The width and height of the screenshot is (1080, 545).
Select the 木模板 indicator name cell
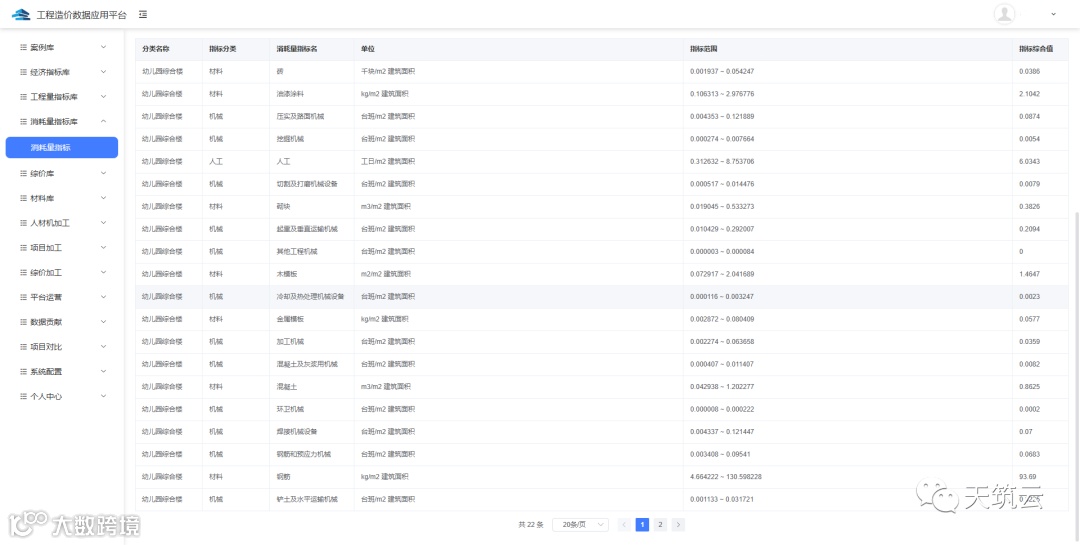tap(311, 274)
